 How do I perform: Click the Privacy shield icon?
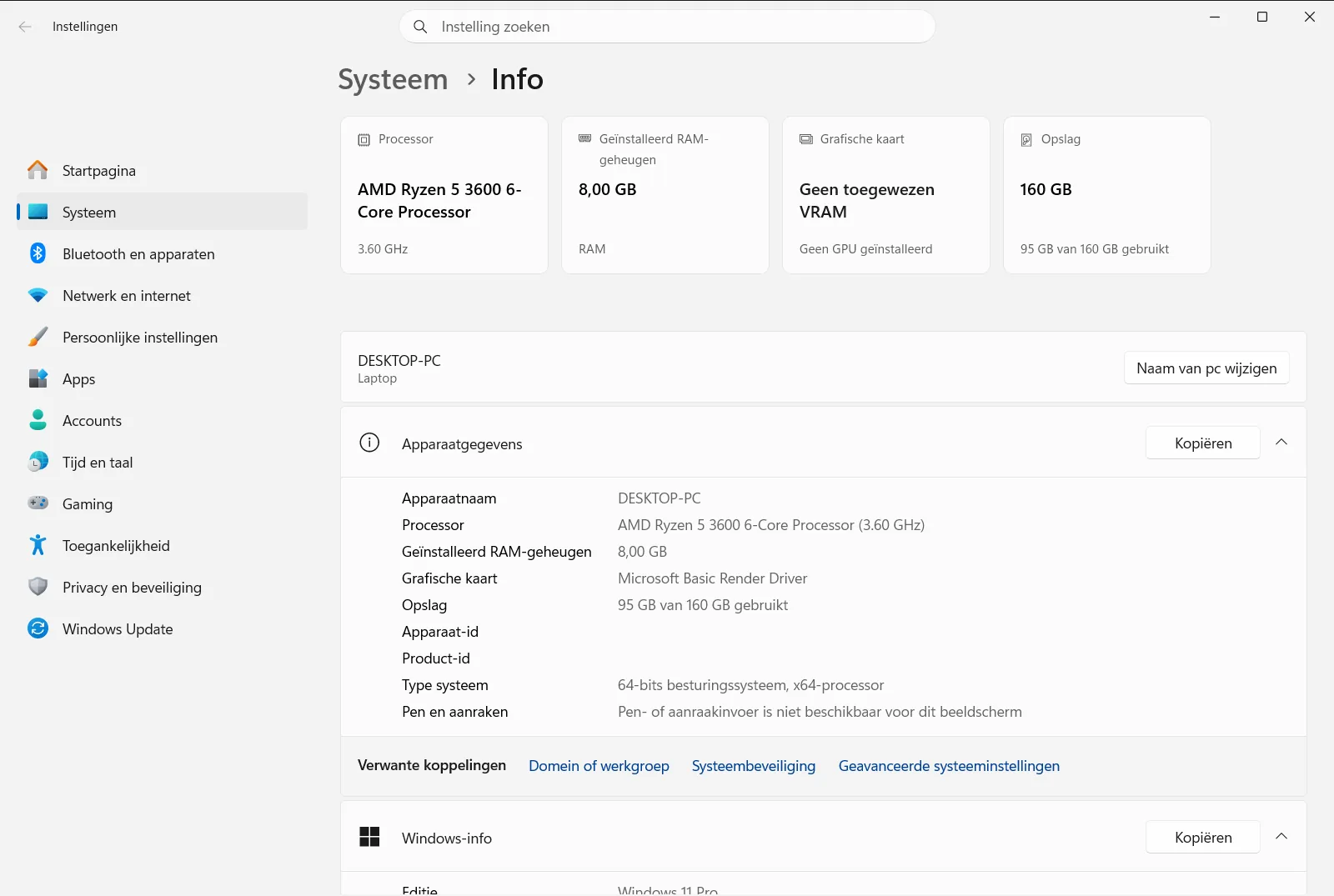[38, 587]
